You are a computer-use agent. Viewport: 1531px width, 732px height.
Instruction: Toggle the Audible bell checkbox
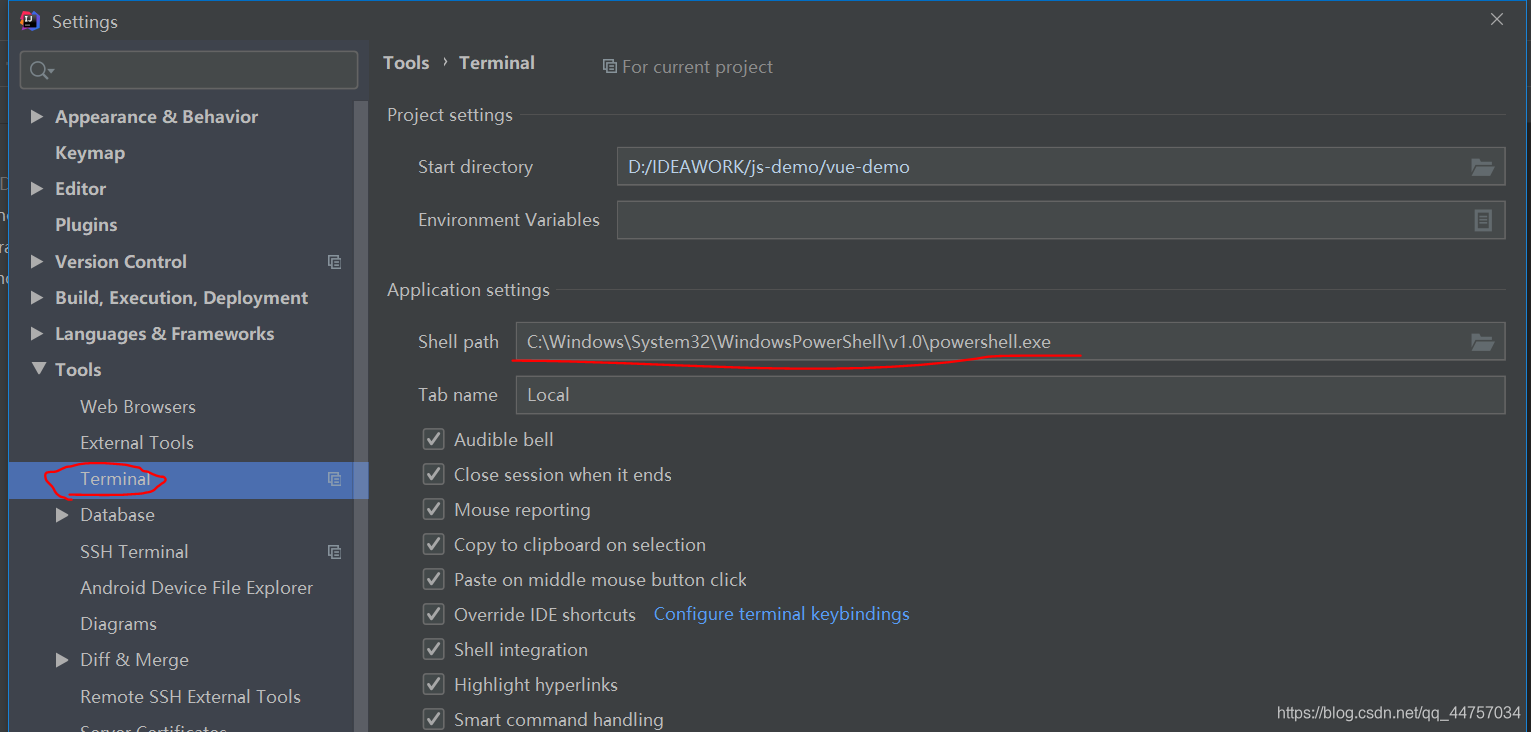pos(433,439)
